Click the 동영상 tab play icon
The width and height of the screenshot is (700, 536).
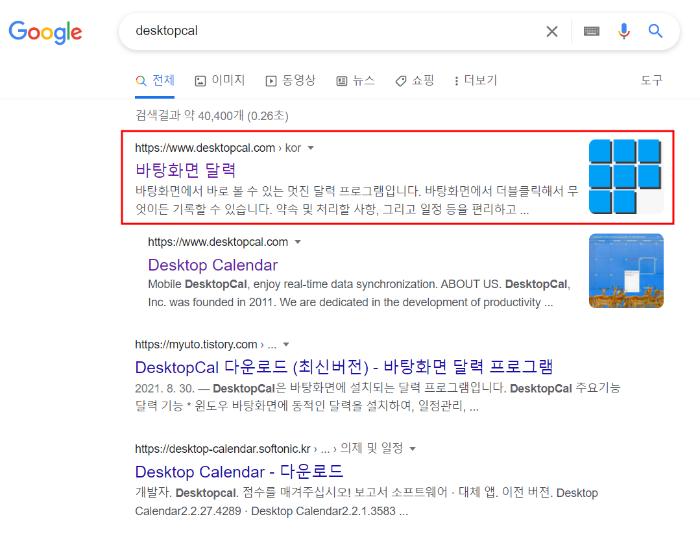[x=271, y=81]
